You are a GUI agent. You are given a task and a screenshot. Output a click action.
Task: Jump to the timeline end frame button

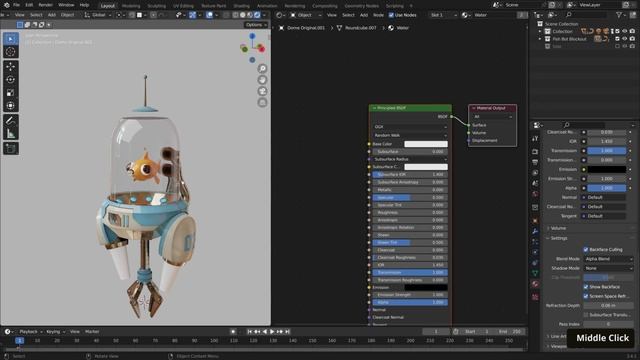coord(287,331)
